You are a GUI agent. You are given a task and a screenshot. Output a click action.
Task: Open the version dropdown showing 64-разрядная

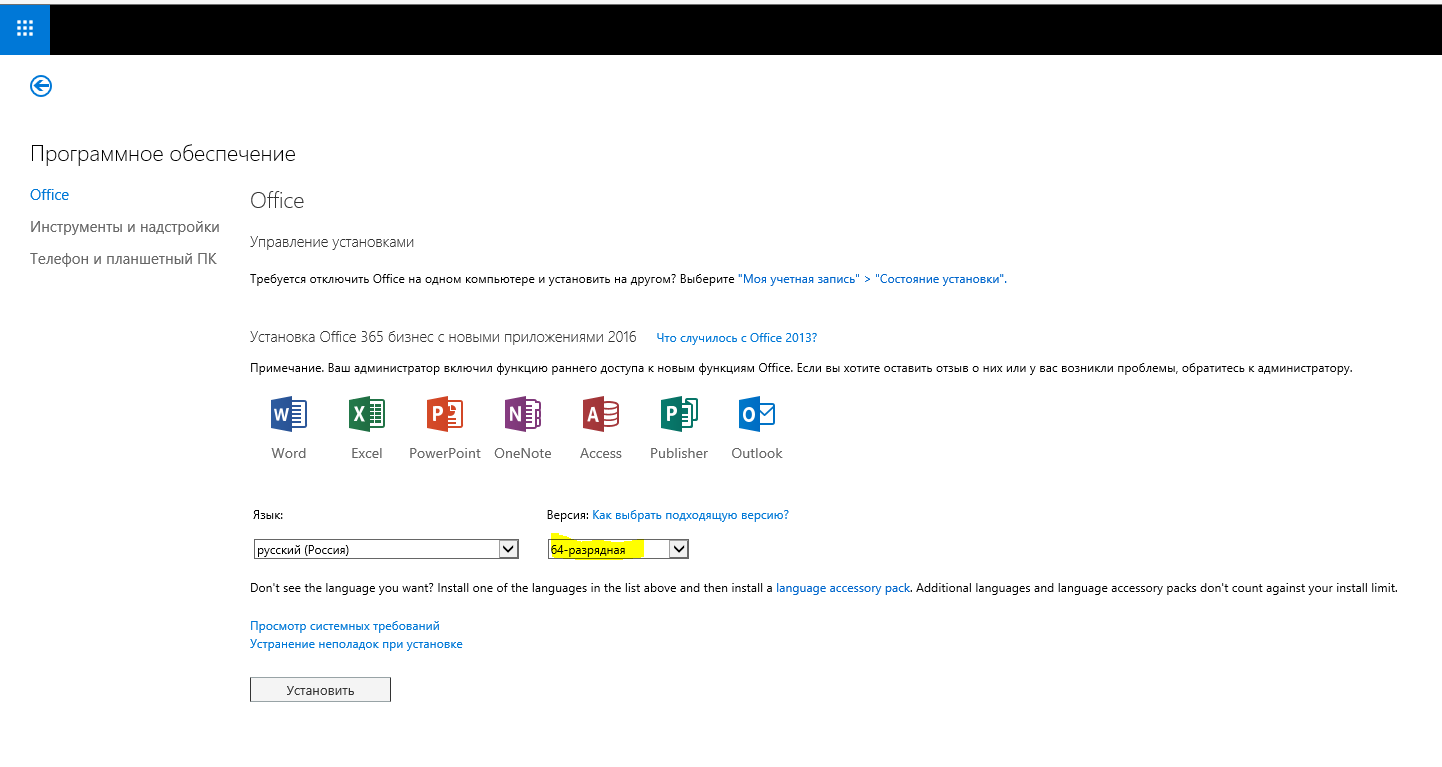pyautogui.click(x=618, y=549)
